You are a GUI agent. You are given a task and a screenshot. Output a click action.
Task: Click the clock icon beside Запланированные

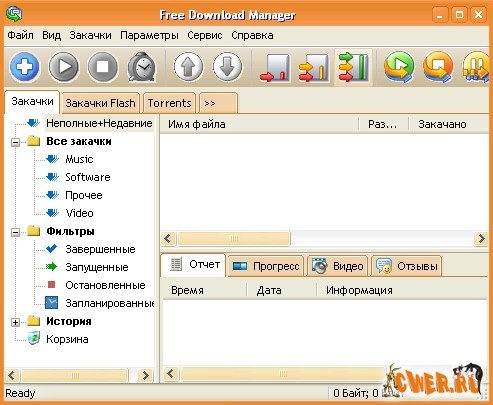[52, 302]
